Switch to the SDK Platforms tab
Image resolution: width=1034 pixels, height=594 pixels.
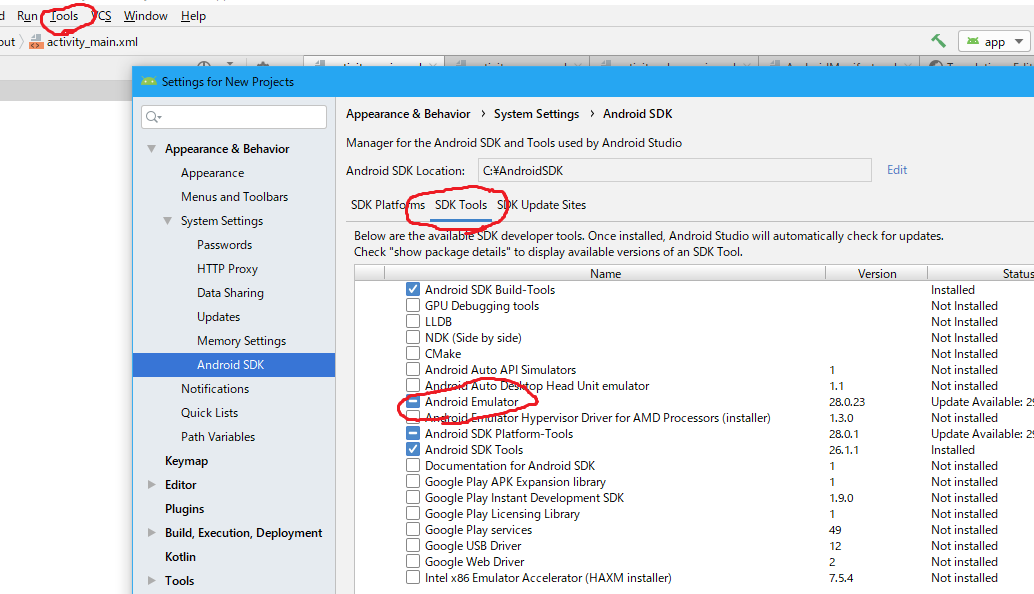click(x=388, y=205)
